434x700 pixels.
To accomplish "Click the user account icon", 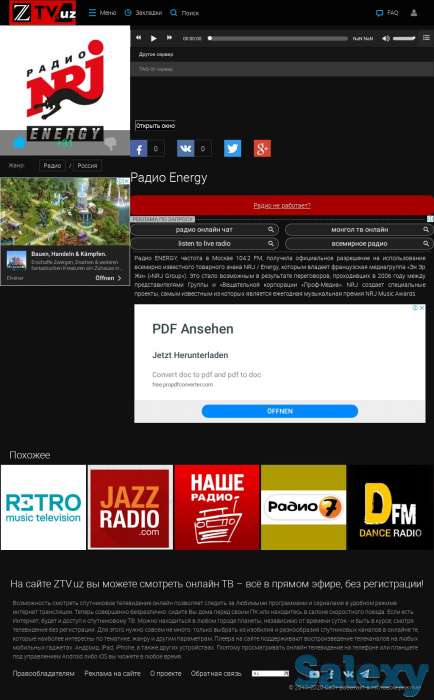I will click(414, 13).
